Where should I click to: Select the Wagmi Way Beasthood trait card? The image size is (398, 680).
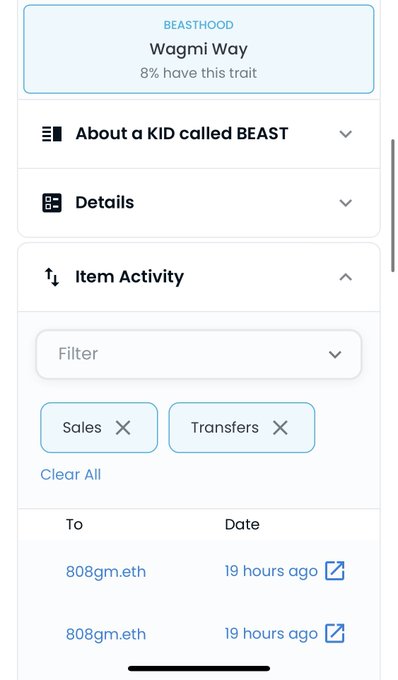pos(199,49)
